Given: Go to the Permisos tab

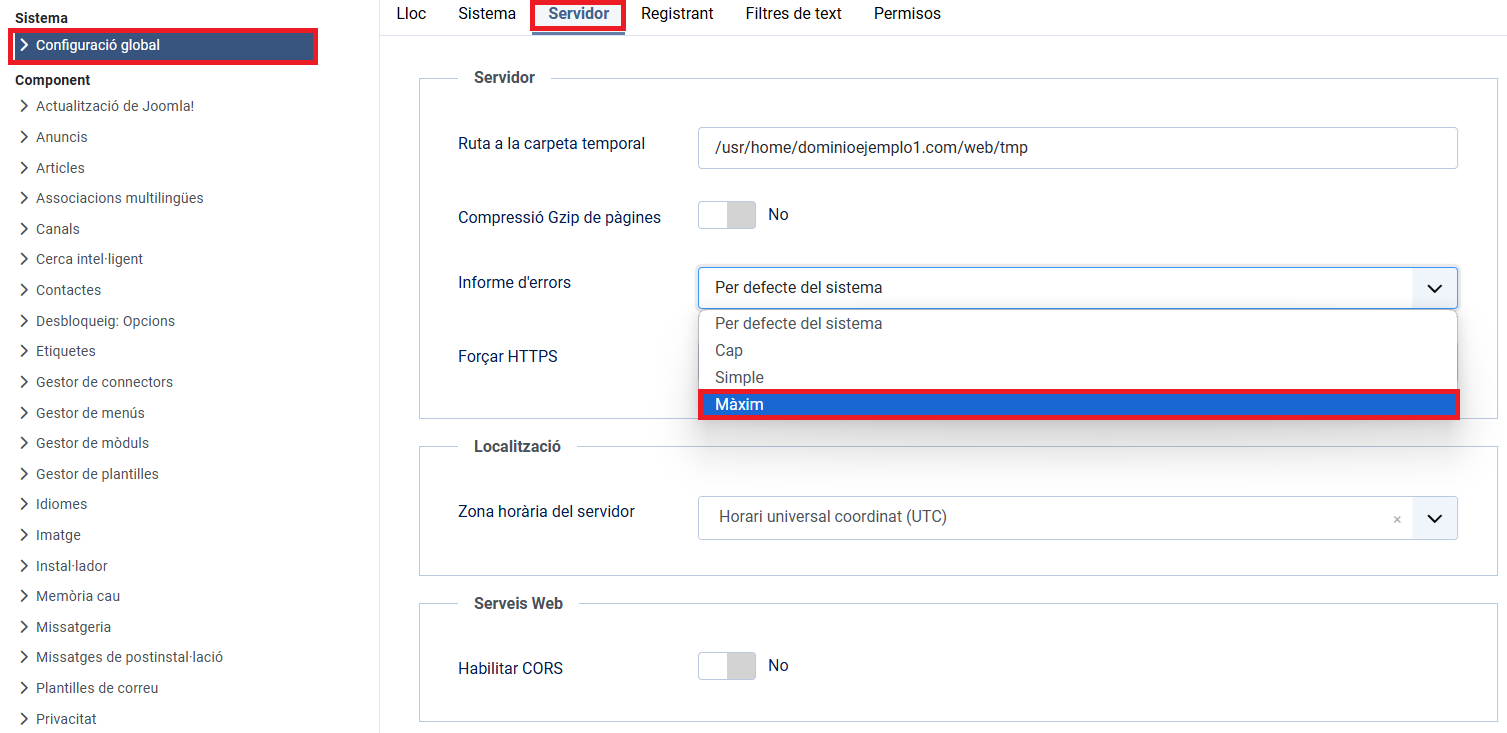Looking at the screenshot, I should tap(907, 14).
